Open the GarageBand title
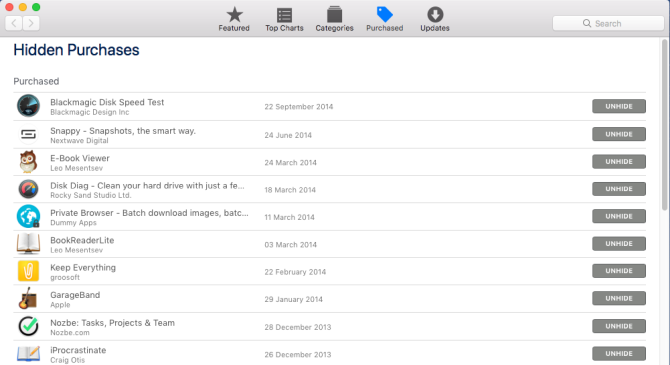The height and width of the screenshot is (365, 670). tap(75, 295)
